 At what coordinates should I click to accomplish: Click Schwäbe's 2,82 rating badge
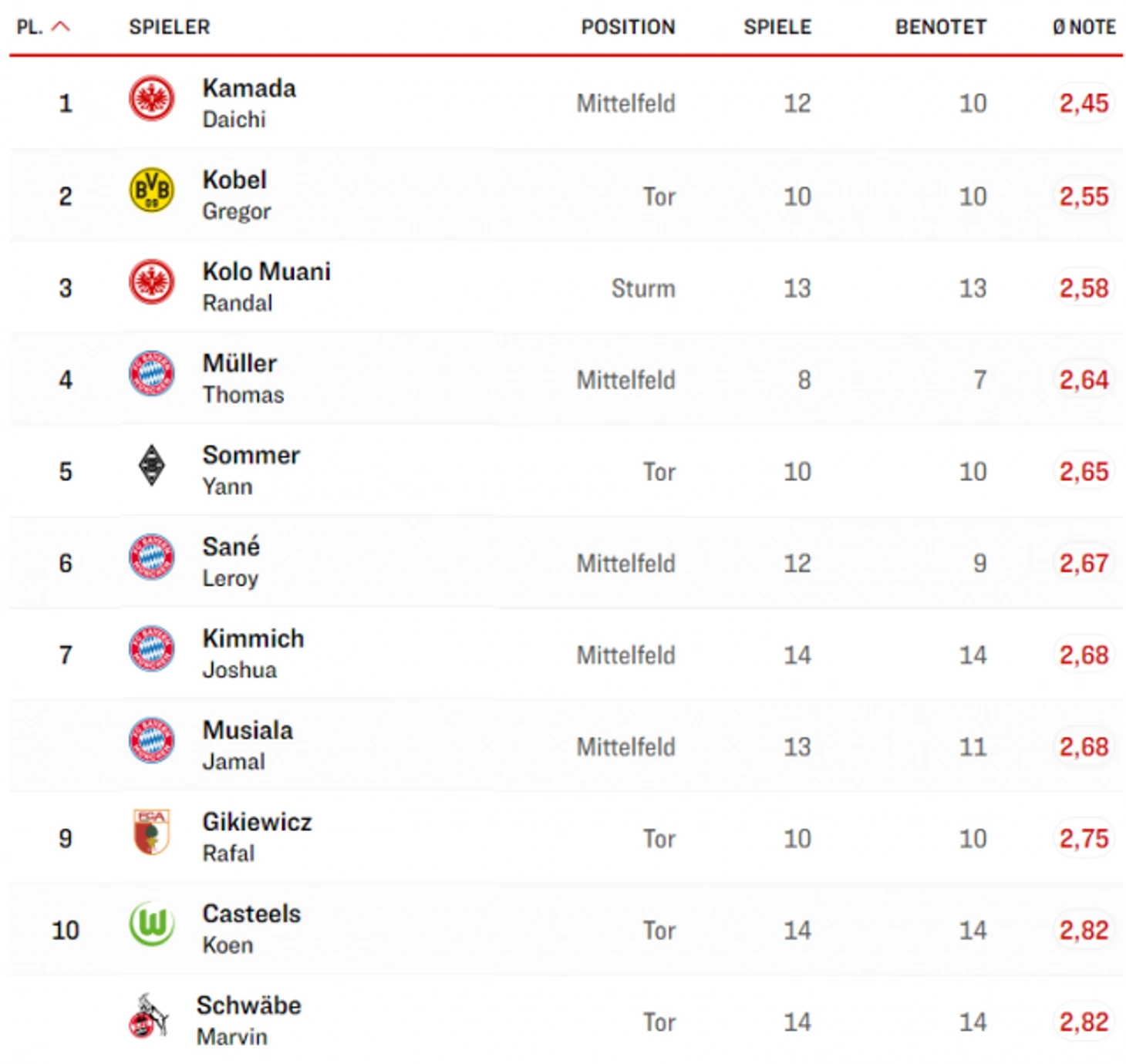[x=1084, y=1022]
